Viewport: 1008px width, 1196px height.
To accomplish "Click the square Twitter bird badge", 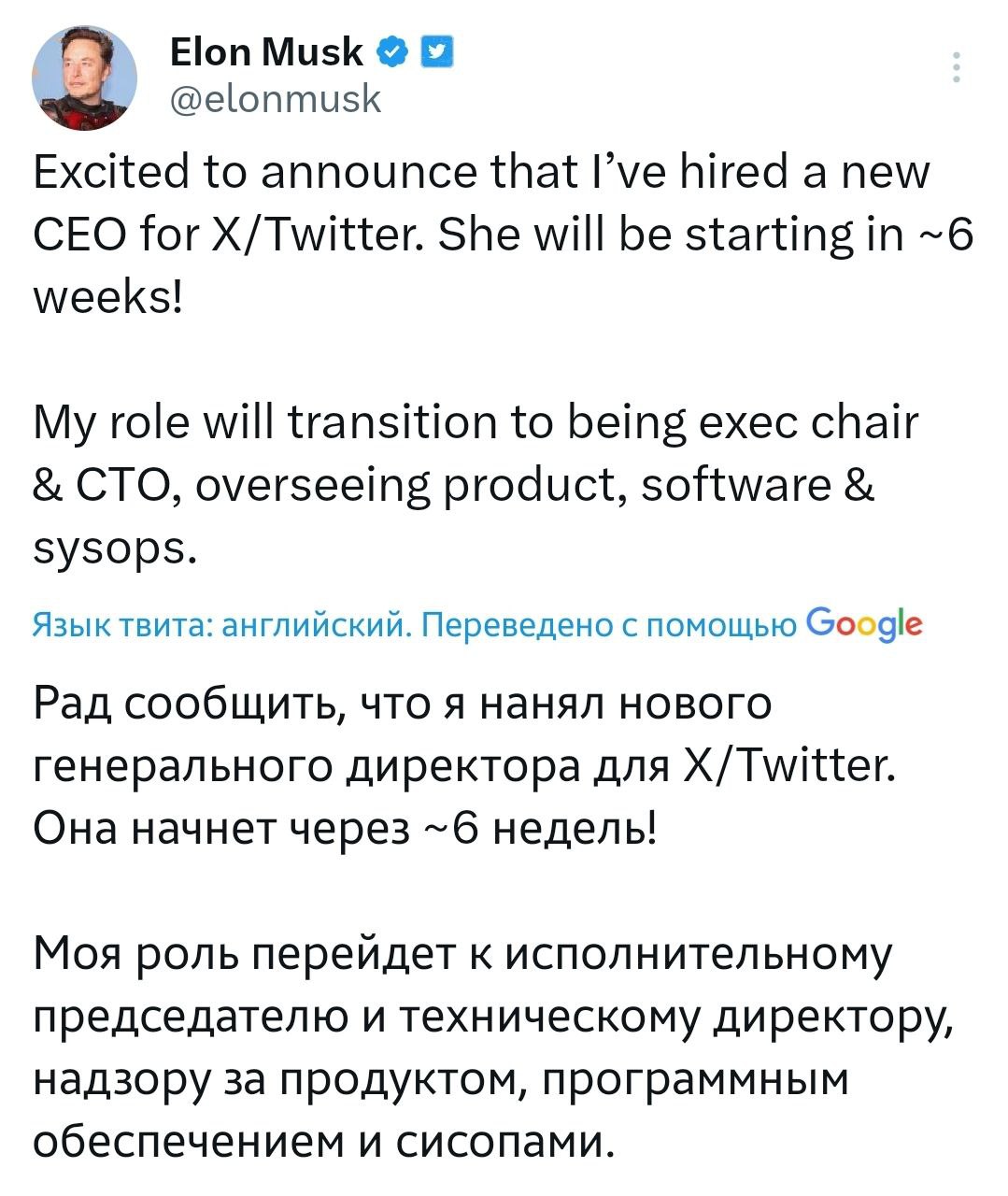I will tap(437, 52).
